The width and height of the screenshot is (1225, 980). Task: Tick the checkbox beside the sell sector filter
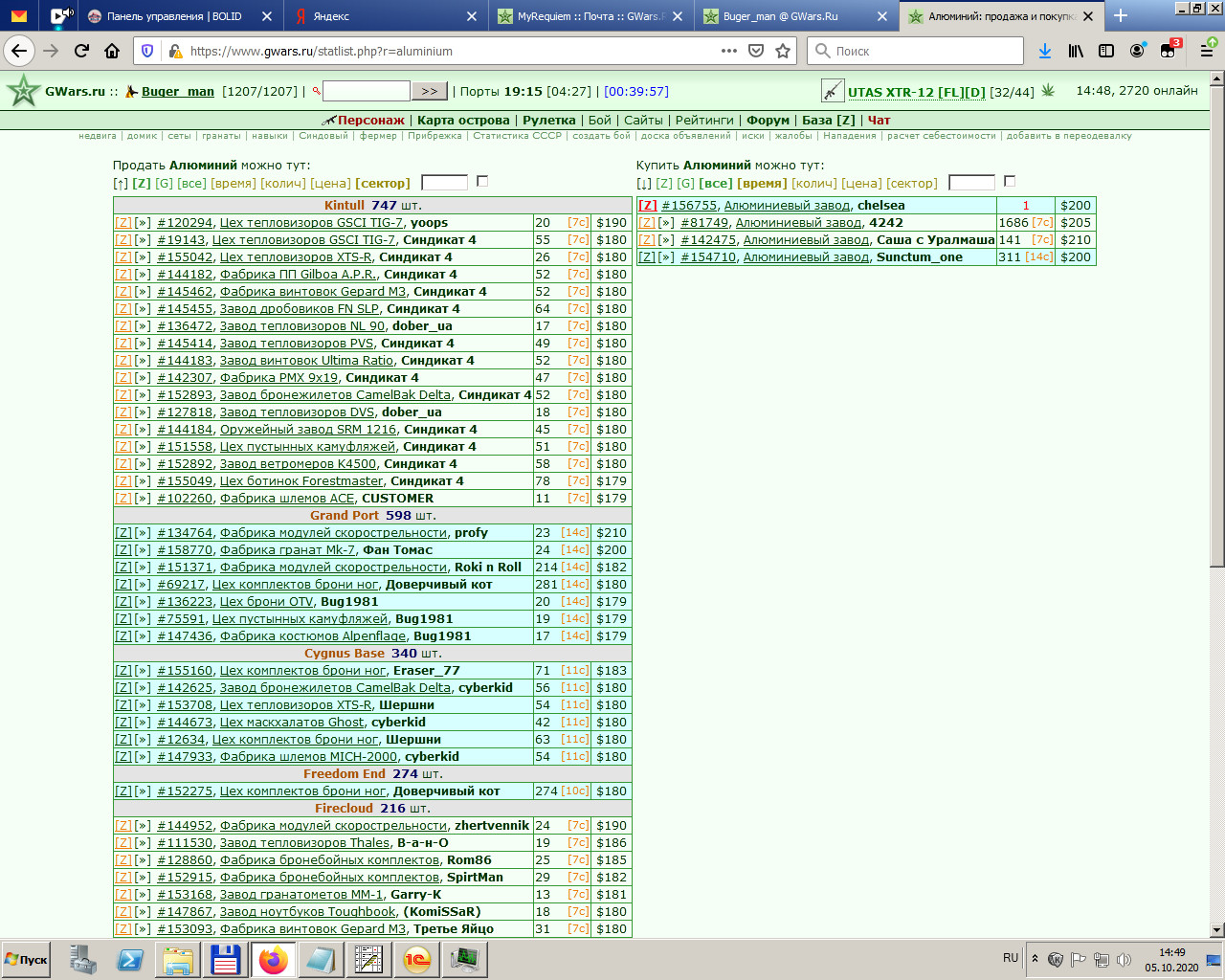(x=482, y=181)
